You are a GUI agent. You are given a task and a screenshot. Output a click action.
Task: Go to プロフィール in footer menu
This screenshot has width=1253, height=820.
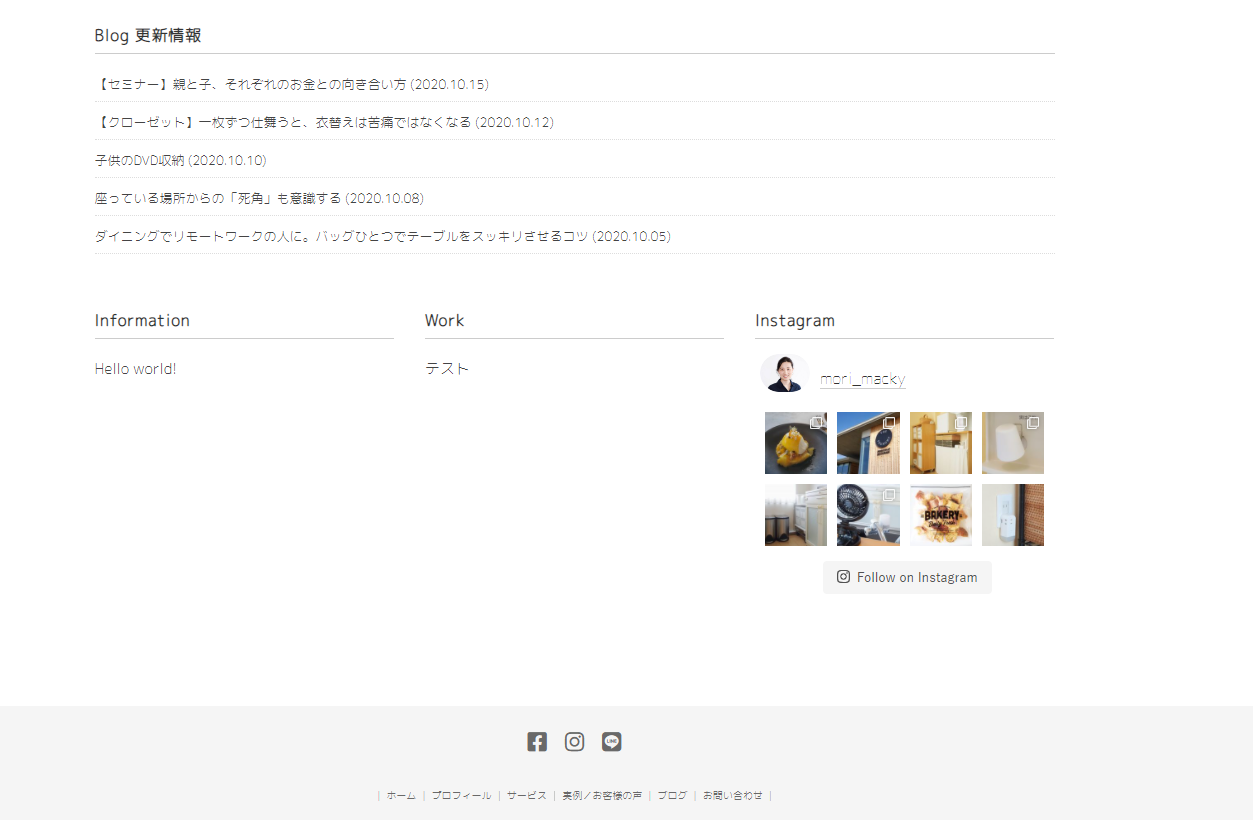(462, 796)
